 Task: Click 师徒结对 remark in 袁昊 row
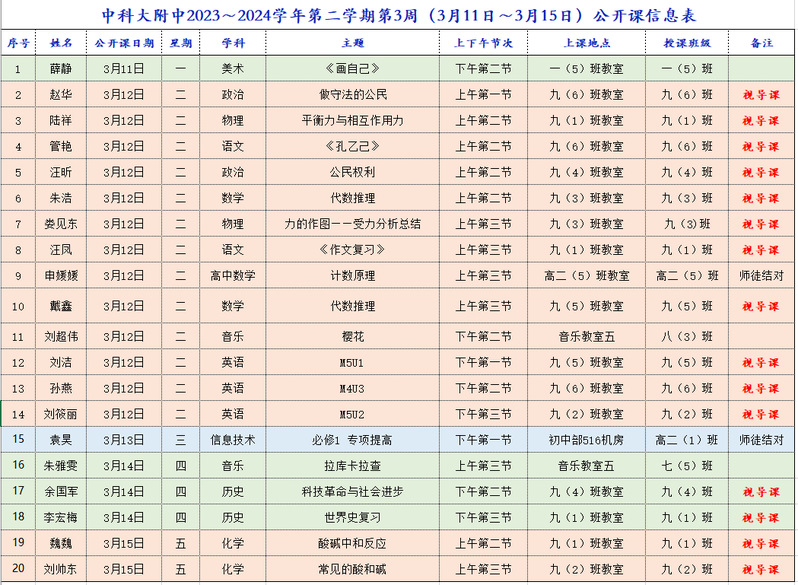[762, 440]
